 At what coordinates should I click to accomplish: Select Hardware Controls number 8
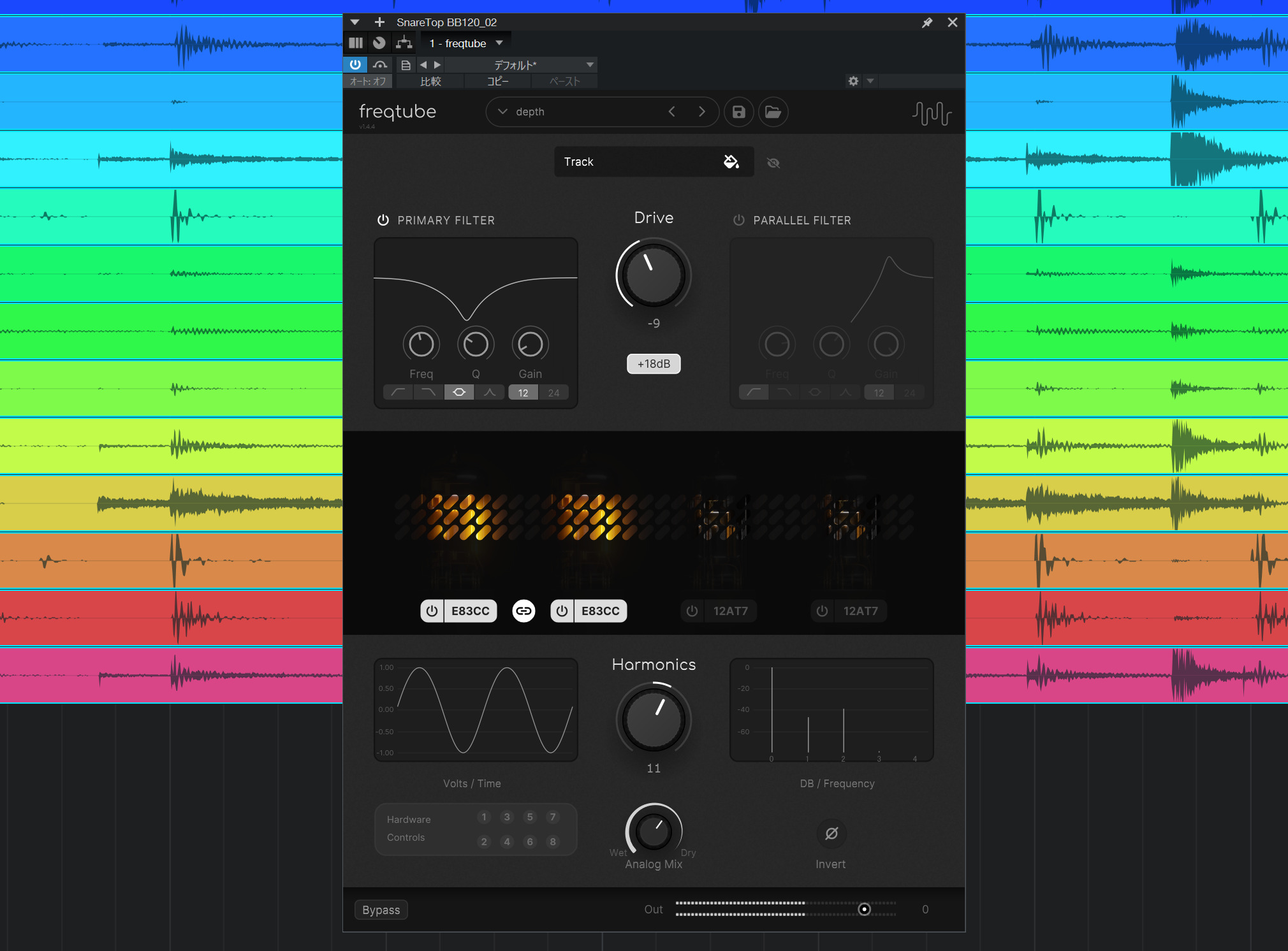(x=553, y=841)
